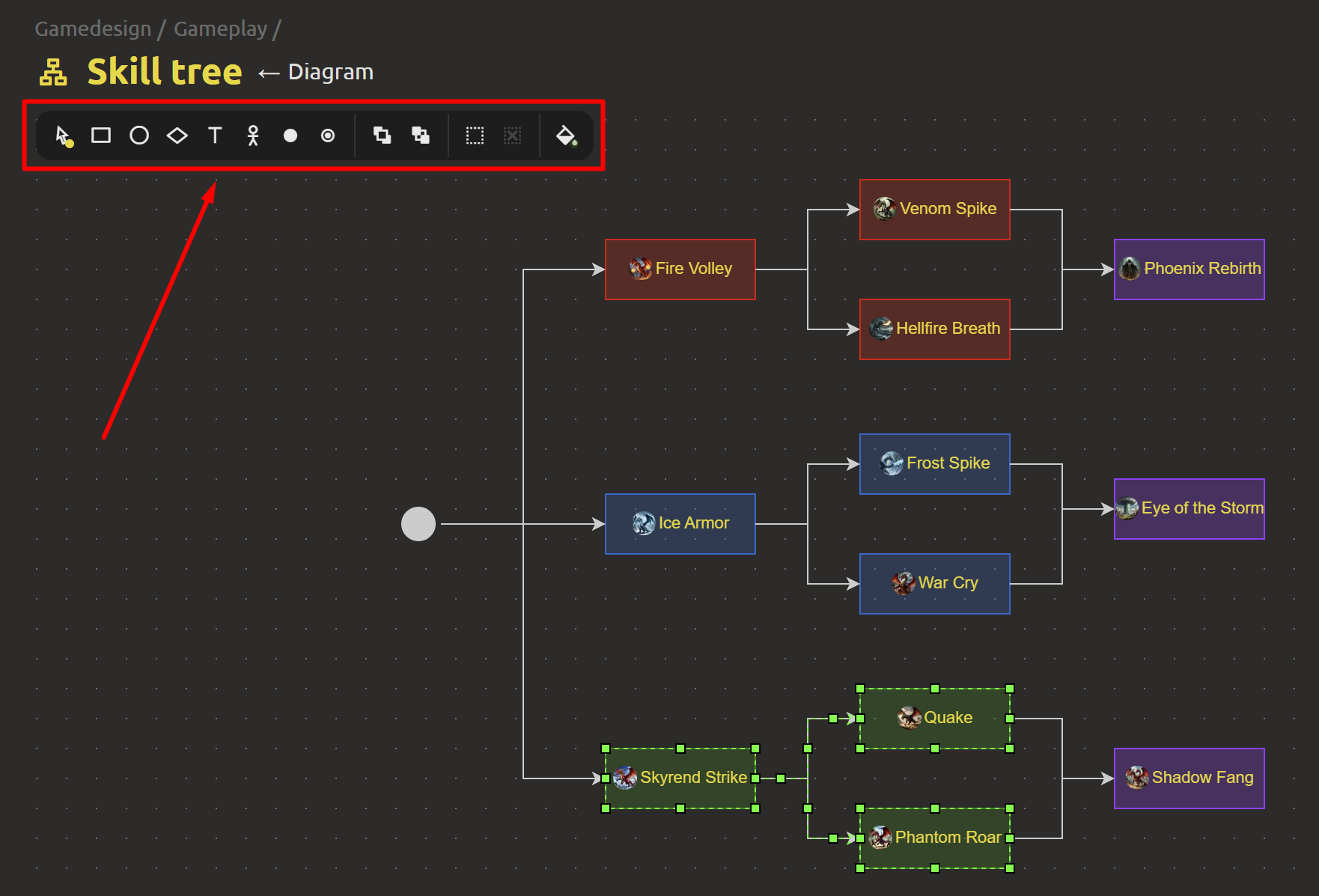Click the send to back icon
This screenshot has width=1319, height=896.
pyautogui.click(x=421, y=135)
